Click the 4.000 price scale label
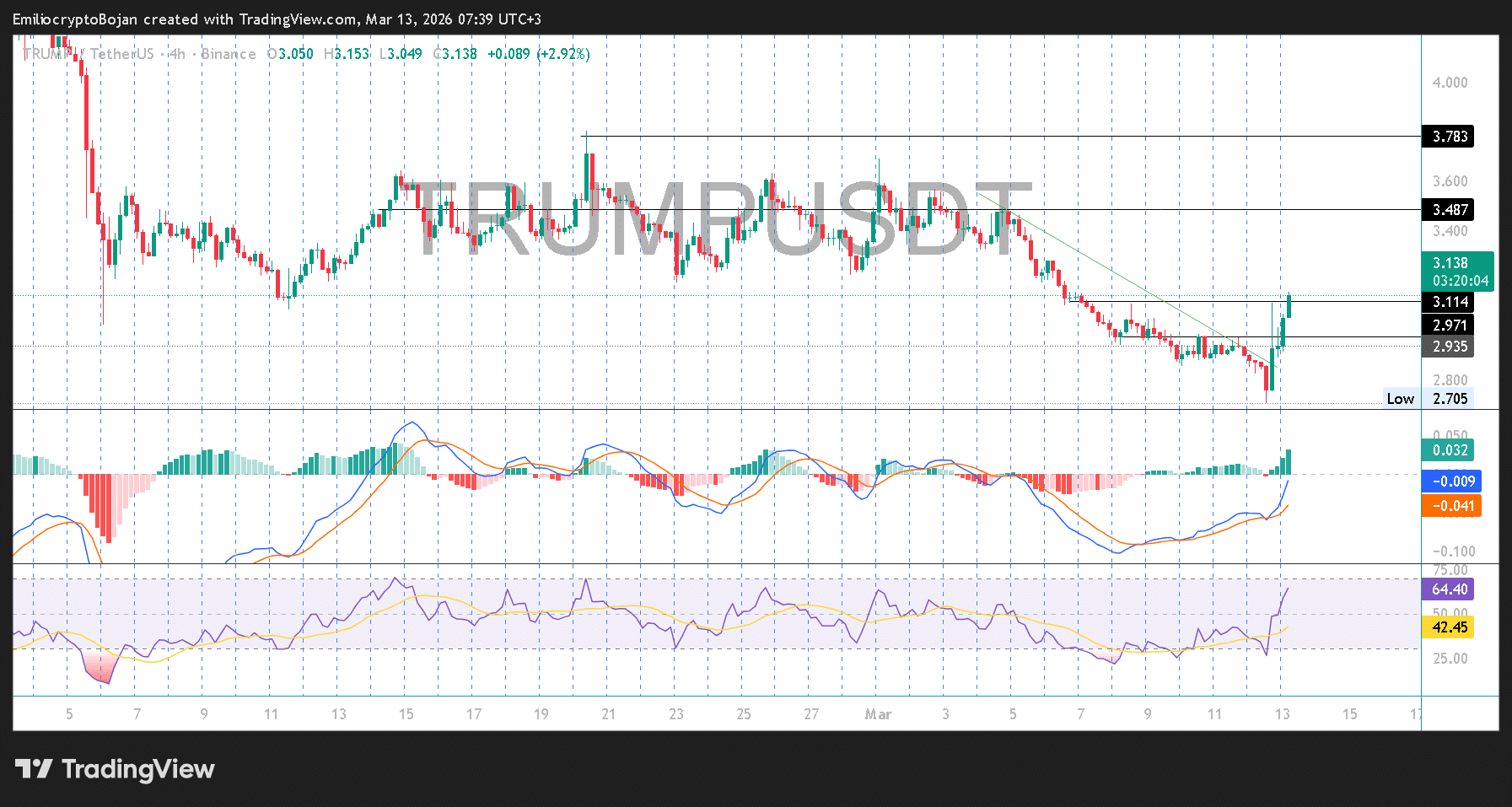This screenshot has height=807, width=1512. point(1450,83)
